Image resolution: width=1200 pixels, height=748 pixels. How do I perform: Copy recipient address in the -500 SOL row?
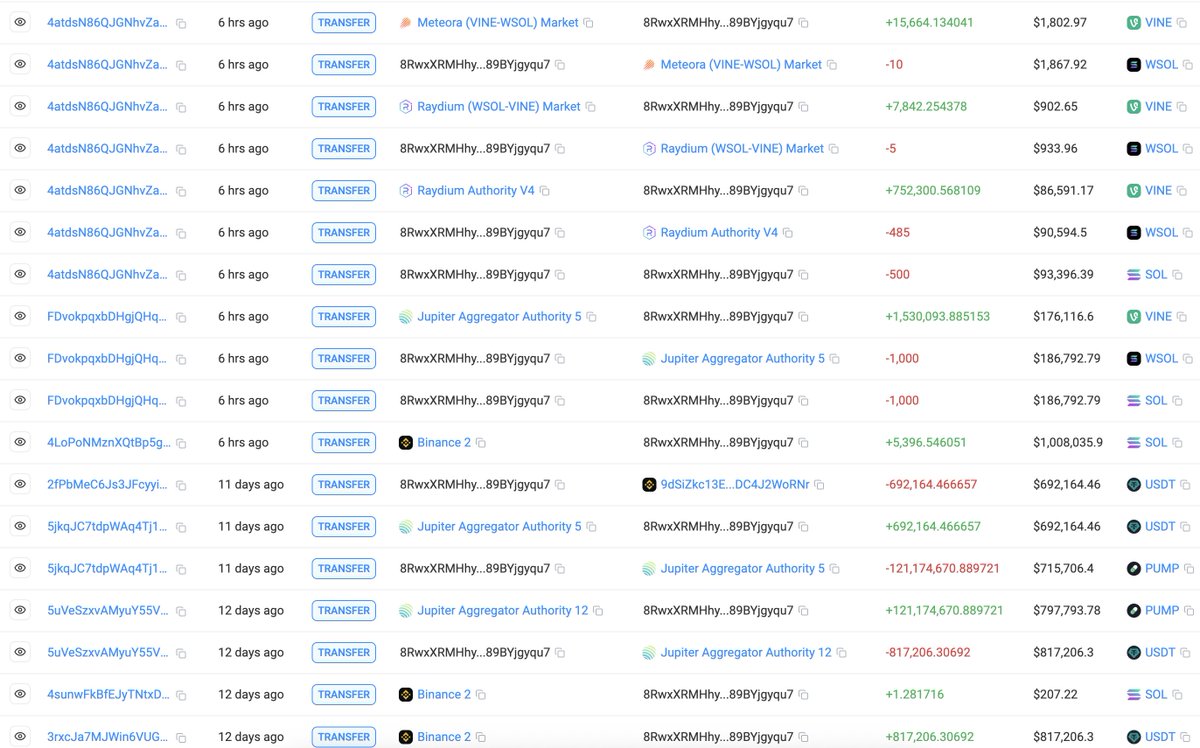803,275
